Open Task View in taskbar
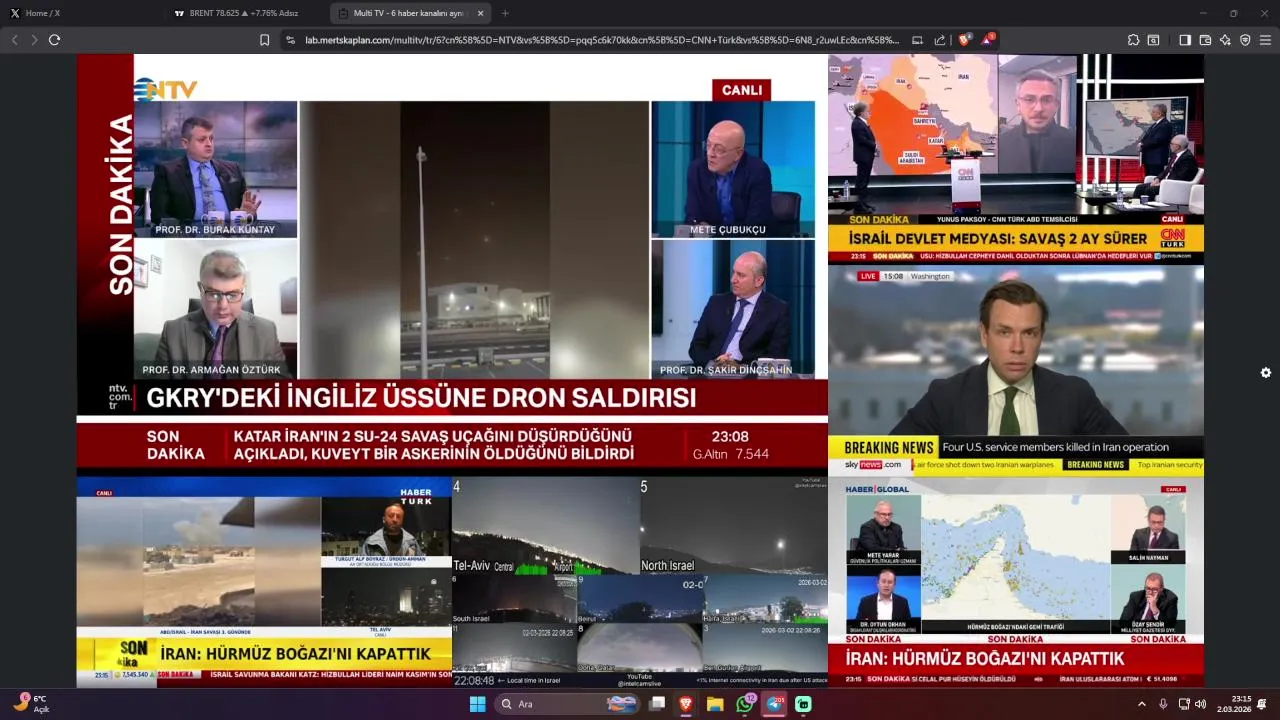Screen dimensions: 1280x720 [657, 704]
